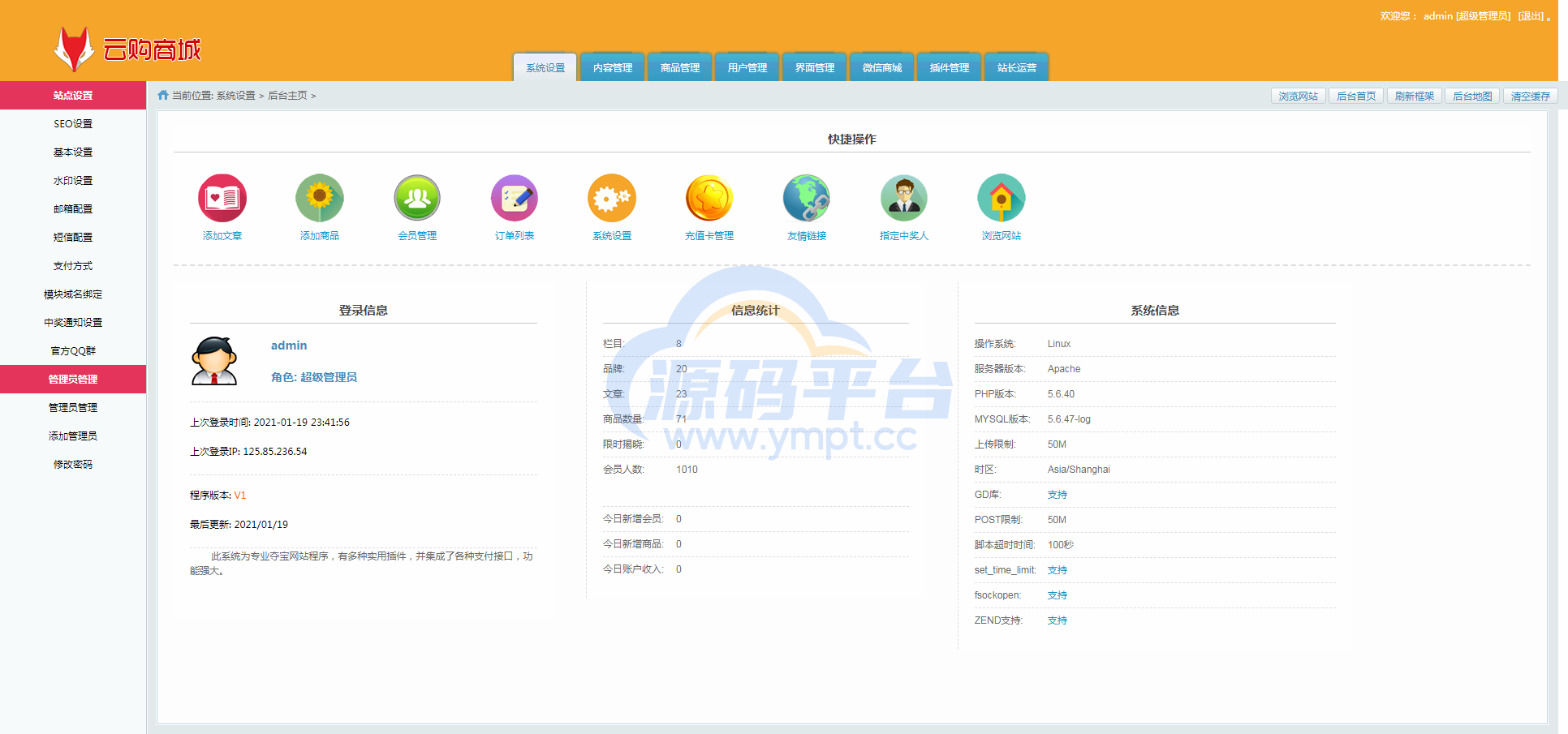Viewport: 1568px width, 734px height.
Task: Click the 云购商城 fox logo
Action: click(x=127, y=49)
